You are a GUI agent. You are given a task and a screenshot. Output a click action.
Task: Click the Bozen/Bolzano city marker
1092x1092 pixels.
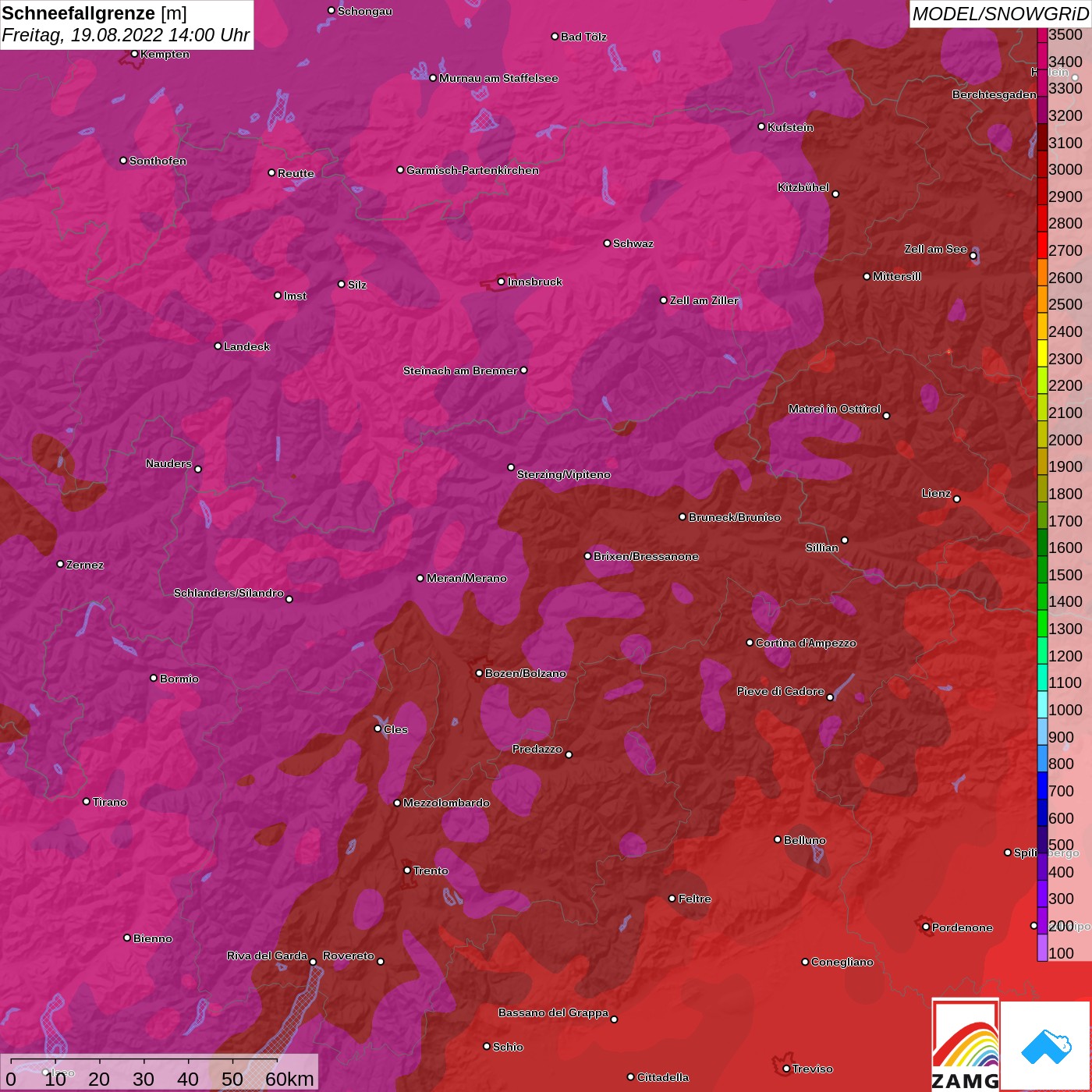point(479,673)
